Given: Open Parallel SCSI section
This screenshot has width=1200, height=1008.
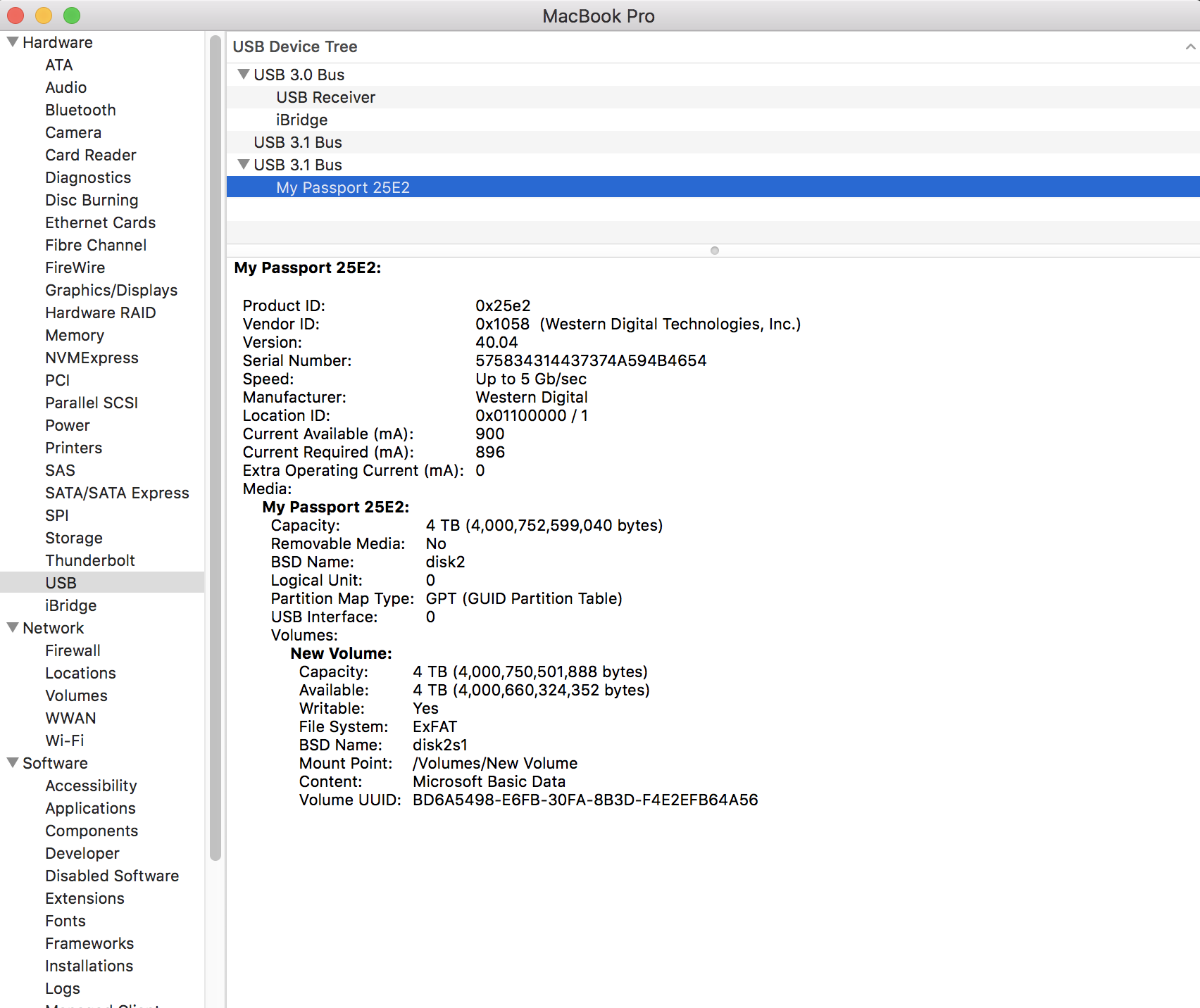Looking at the screenshot, I should pyautogui.click(x=92, y=403).
